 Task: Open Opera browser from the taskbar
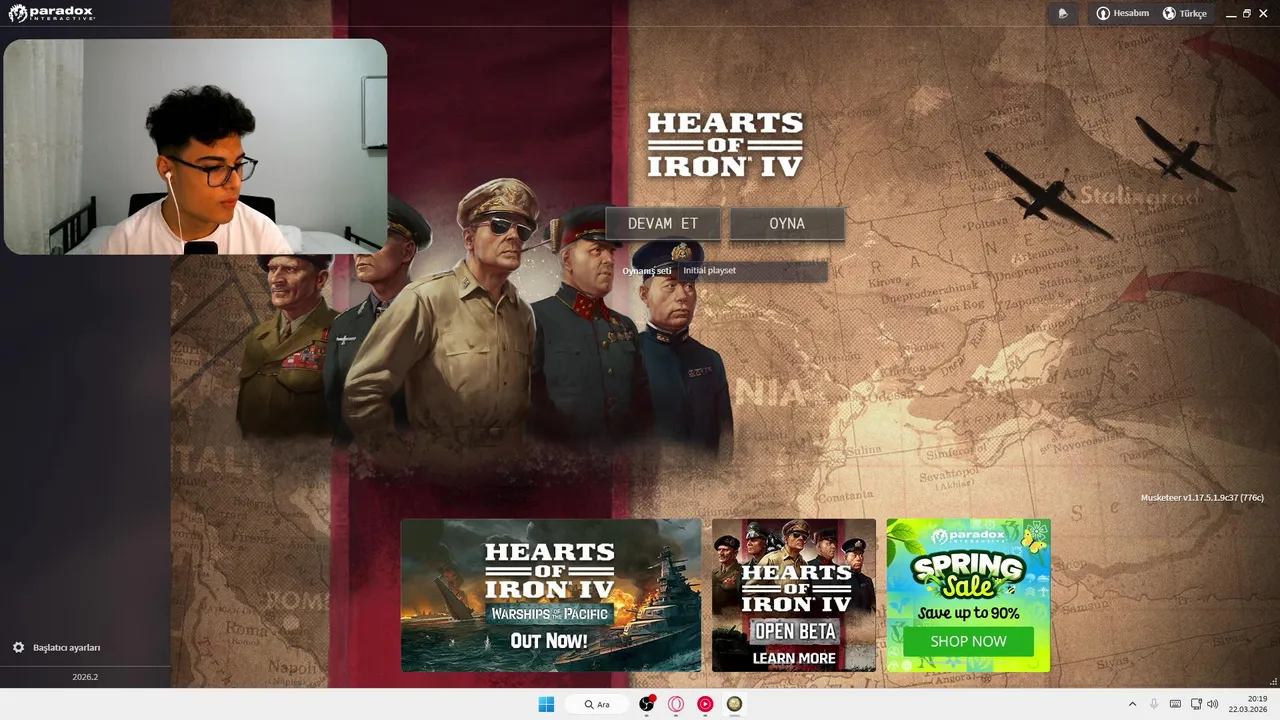pos(676,705)
